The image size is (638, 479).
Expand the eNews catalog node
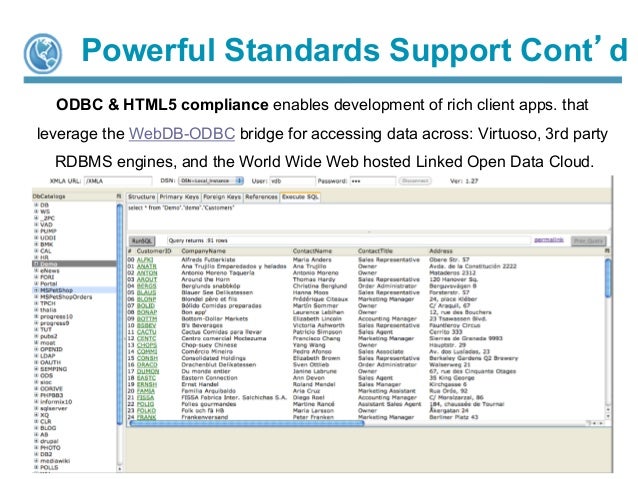(36, 270)
